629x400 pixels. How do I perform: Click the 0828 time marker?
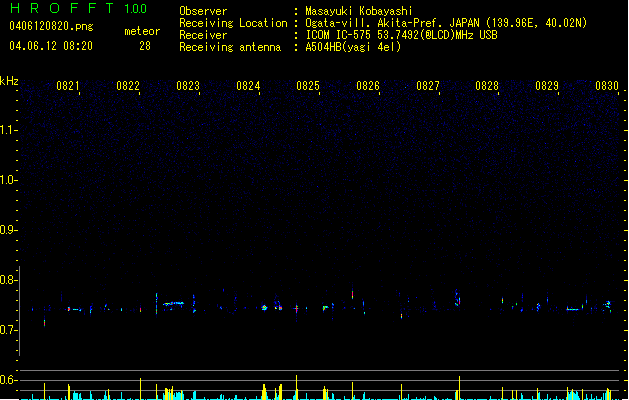tap(487, 86)
